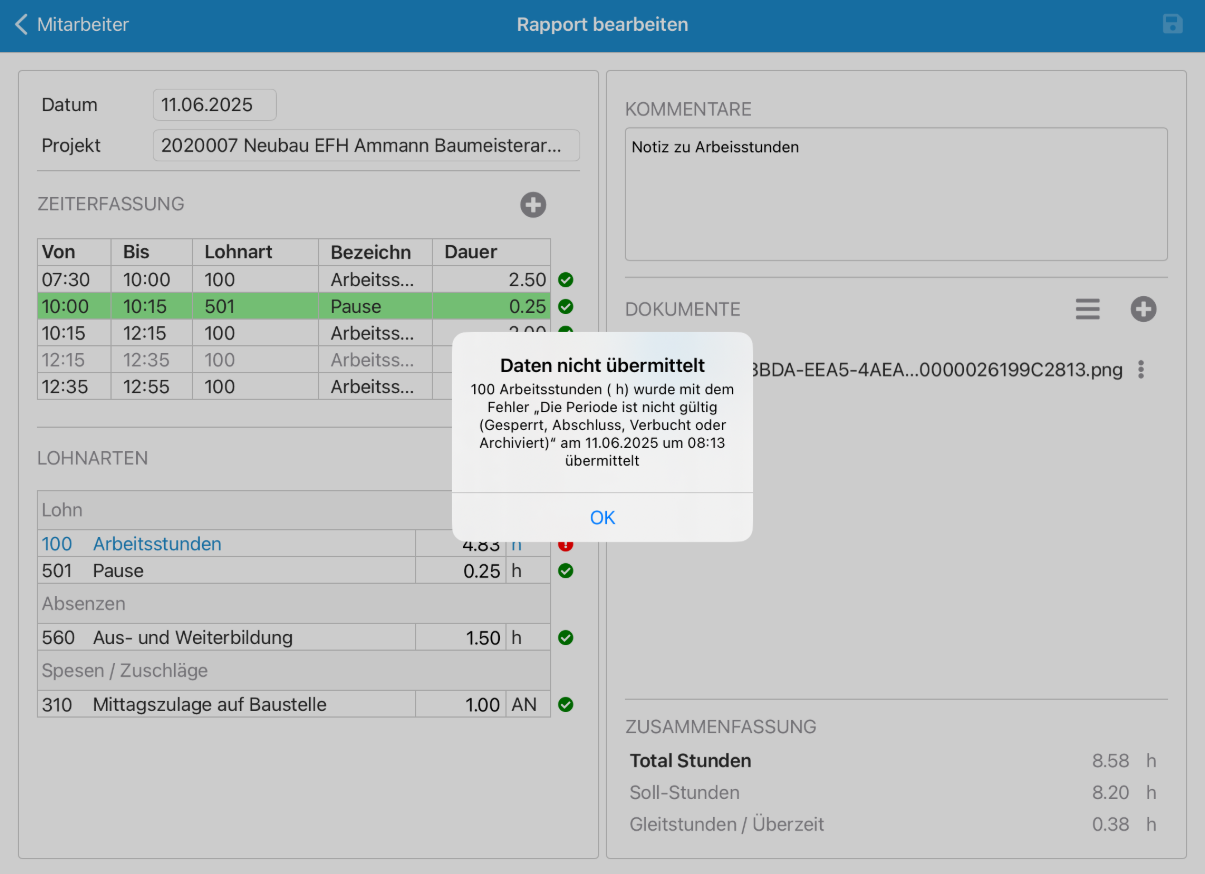
Task: Open the Projekt selector field
Action: (366, 146)
